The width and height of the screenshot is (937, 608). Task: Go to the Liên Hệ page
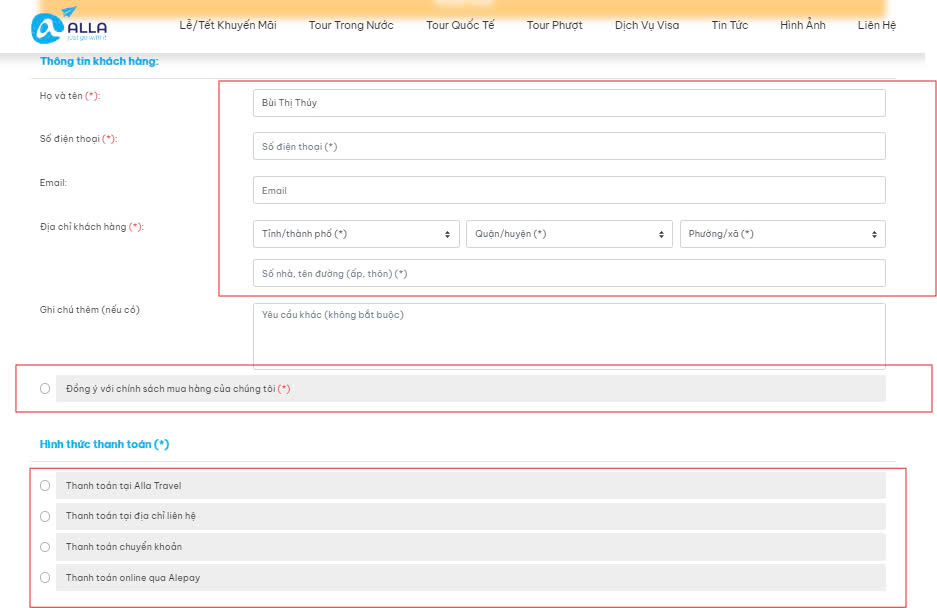[877, 25]
